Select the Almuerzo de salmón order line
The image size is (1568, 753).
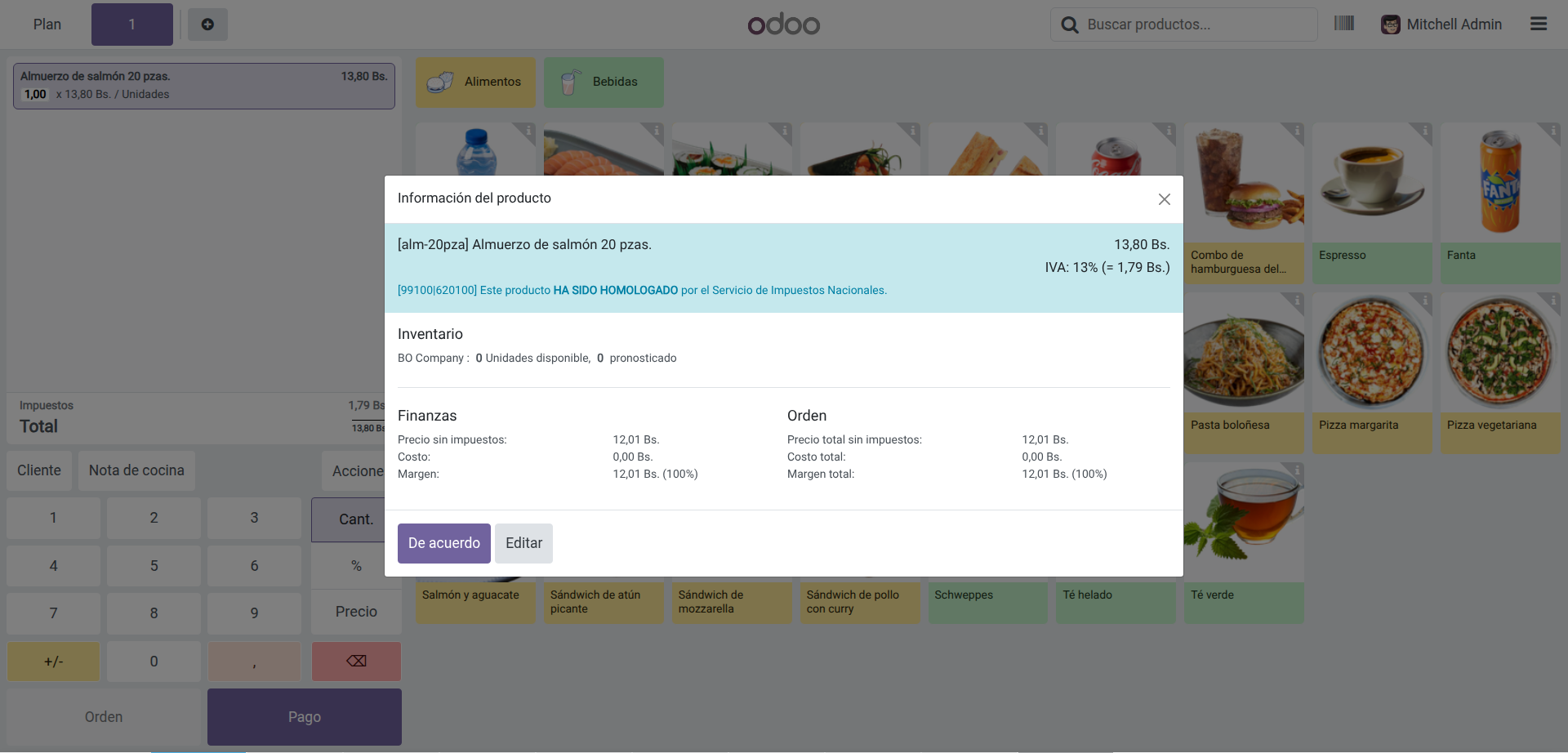[x=203, y=86]
